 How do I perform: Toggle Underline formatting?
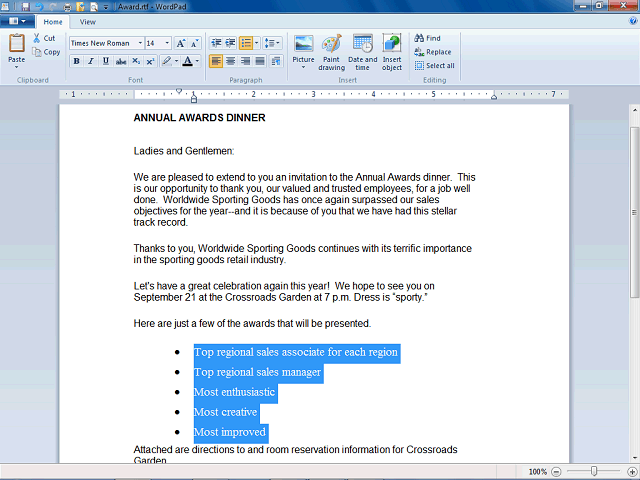(106, 61)
